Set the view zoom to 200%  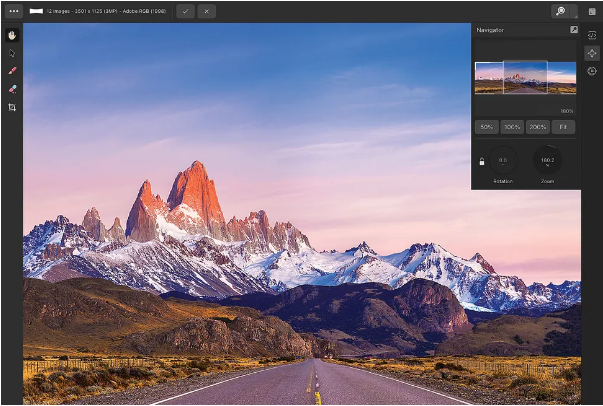pyautogui.click(x=538, y=127)
